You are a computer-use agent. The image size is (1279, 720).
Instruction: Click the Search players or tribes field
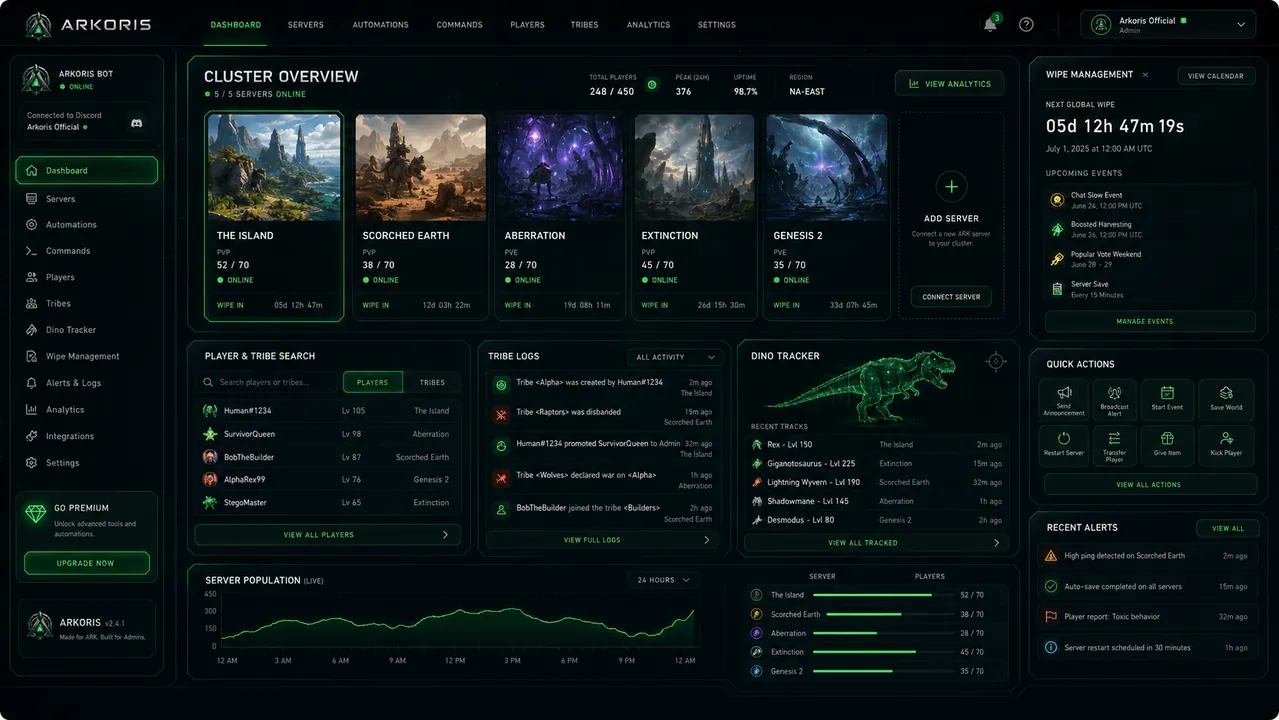[x=267, y=382]
